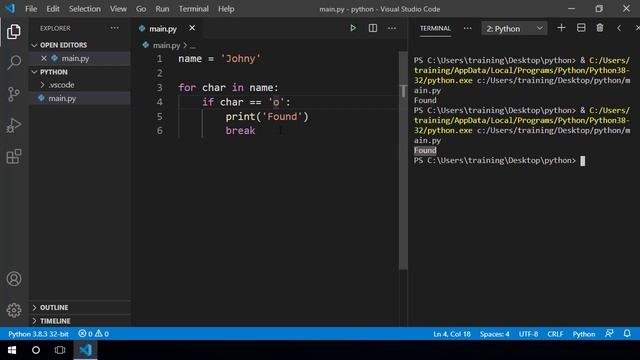The image size is (640, 360).
Task: Open the Extensions view
Action: click(x=14, y=156)
